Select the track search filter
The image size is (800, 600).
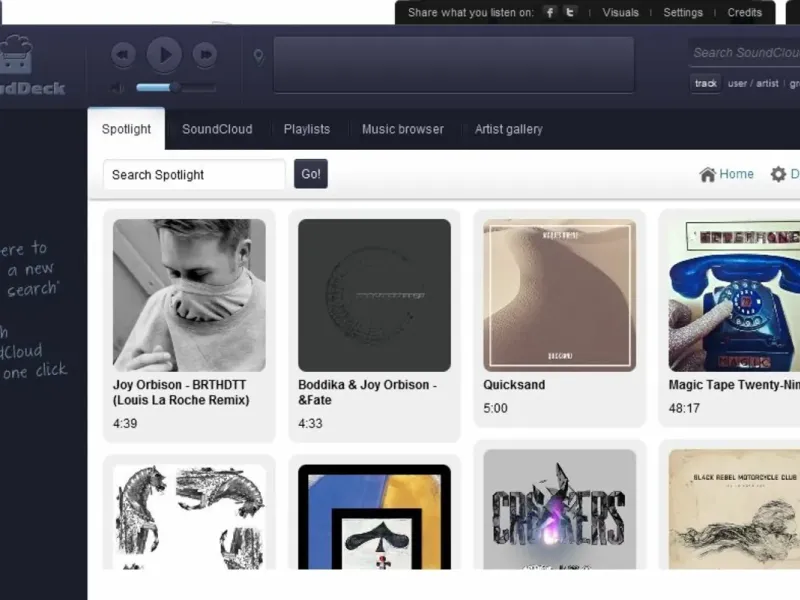coord(706,83)
